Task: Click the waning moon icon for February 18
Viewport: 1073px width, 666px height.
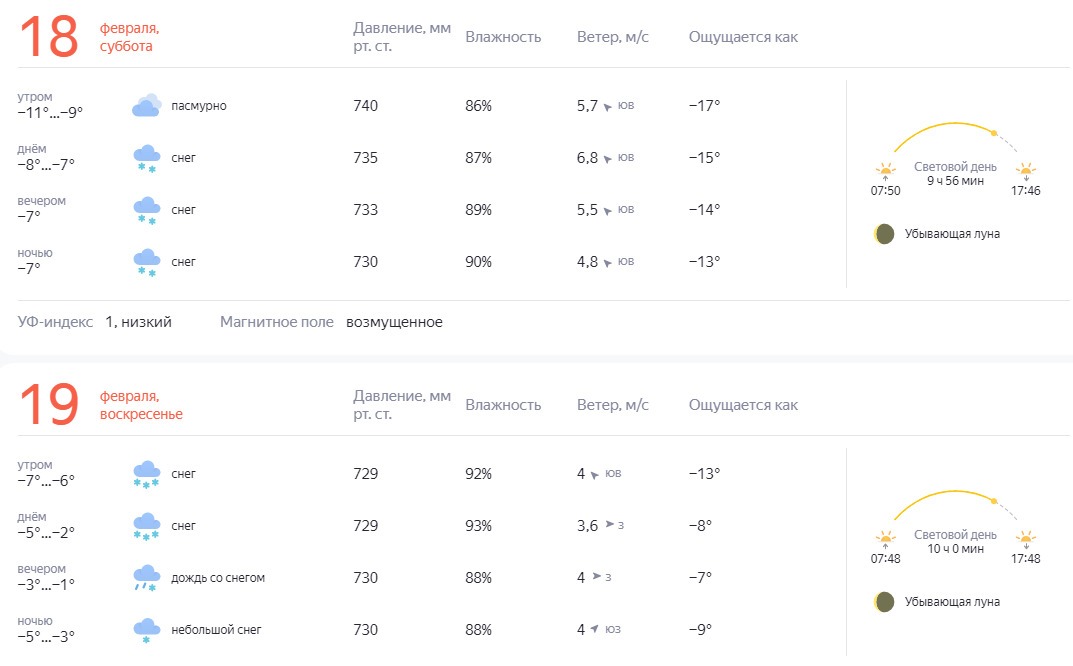Action: pyautogui.click(x=883, y=234)
